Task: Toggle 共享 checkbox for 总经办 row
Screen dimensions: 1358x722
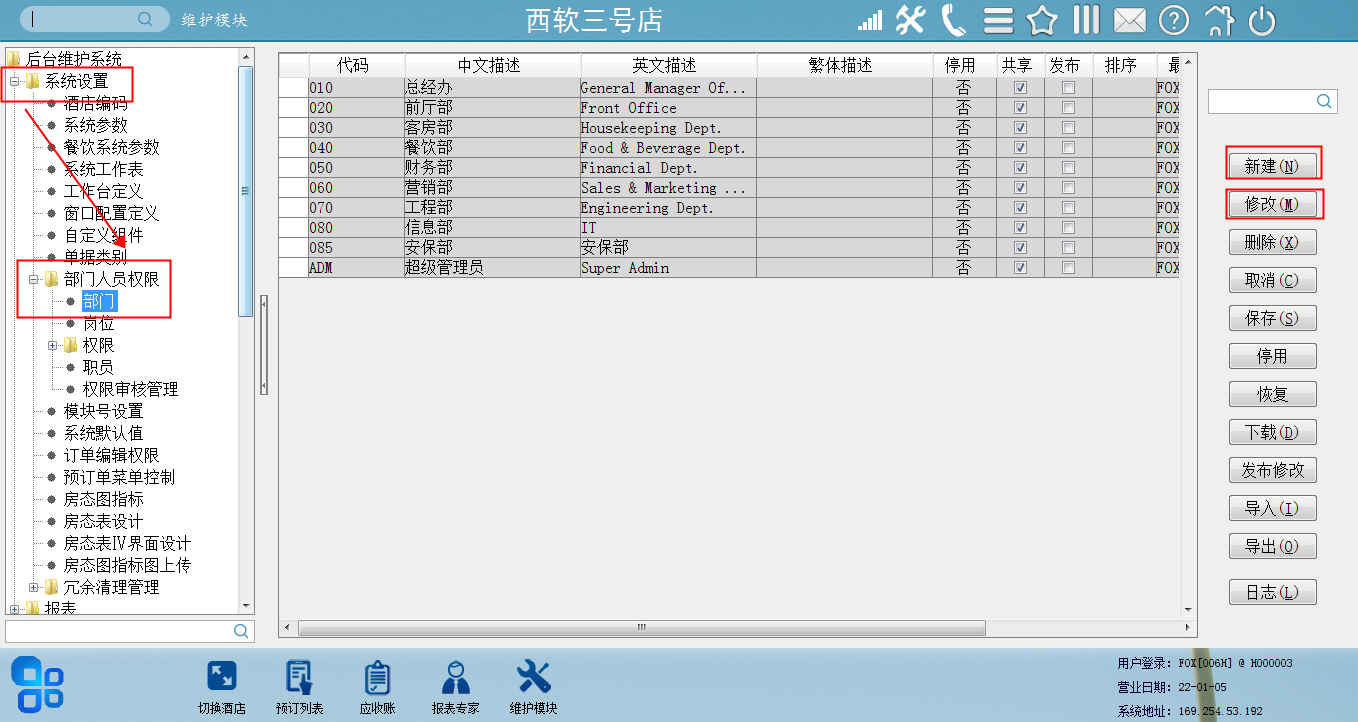Action: tap(1020, 88)
